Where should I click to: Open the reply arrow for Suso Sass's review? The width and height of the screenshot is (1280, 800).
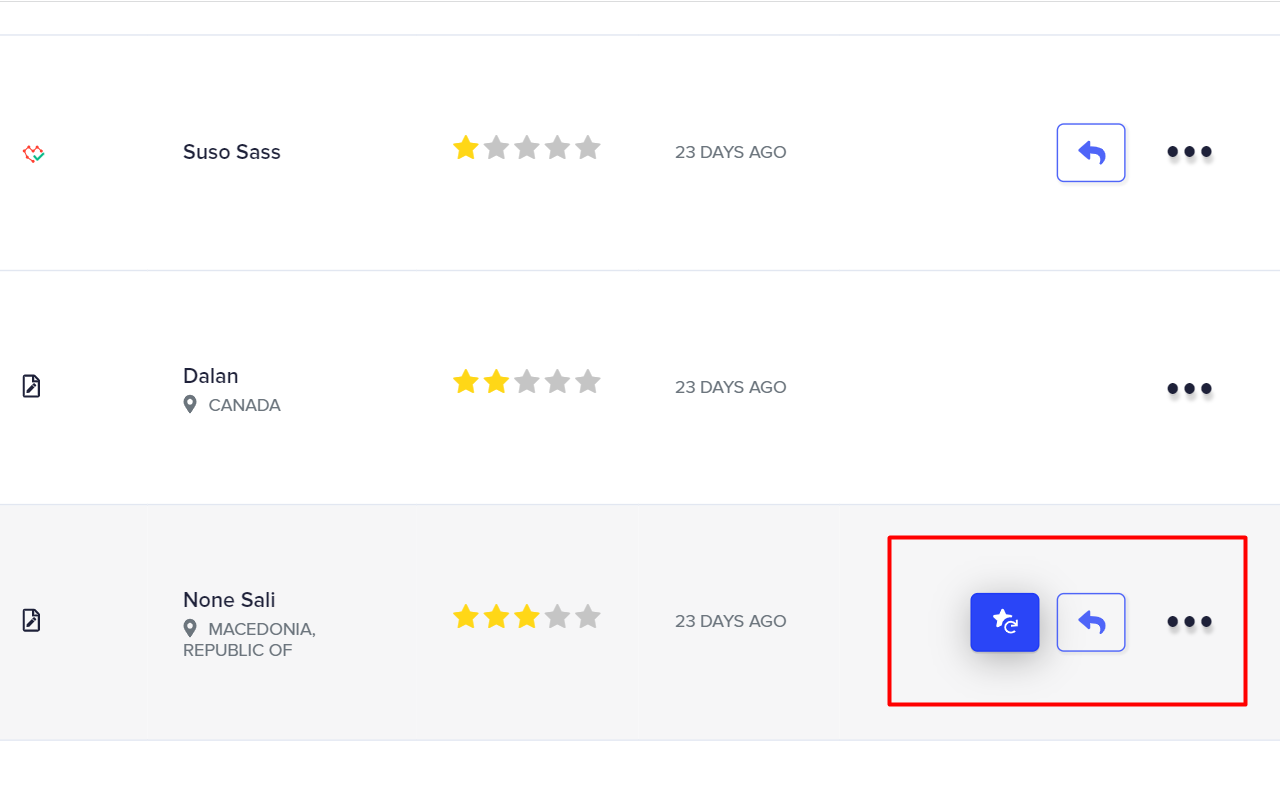click(x=1090, y=152)
